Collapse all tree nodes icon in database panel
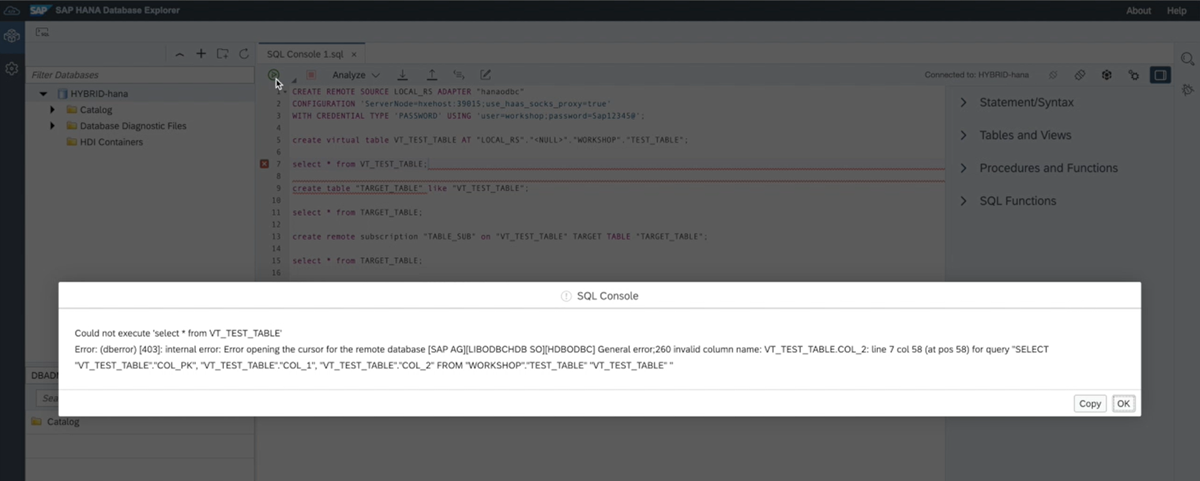The width and height of the screenshot is (1200, 481). click(x=179, y=53)
